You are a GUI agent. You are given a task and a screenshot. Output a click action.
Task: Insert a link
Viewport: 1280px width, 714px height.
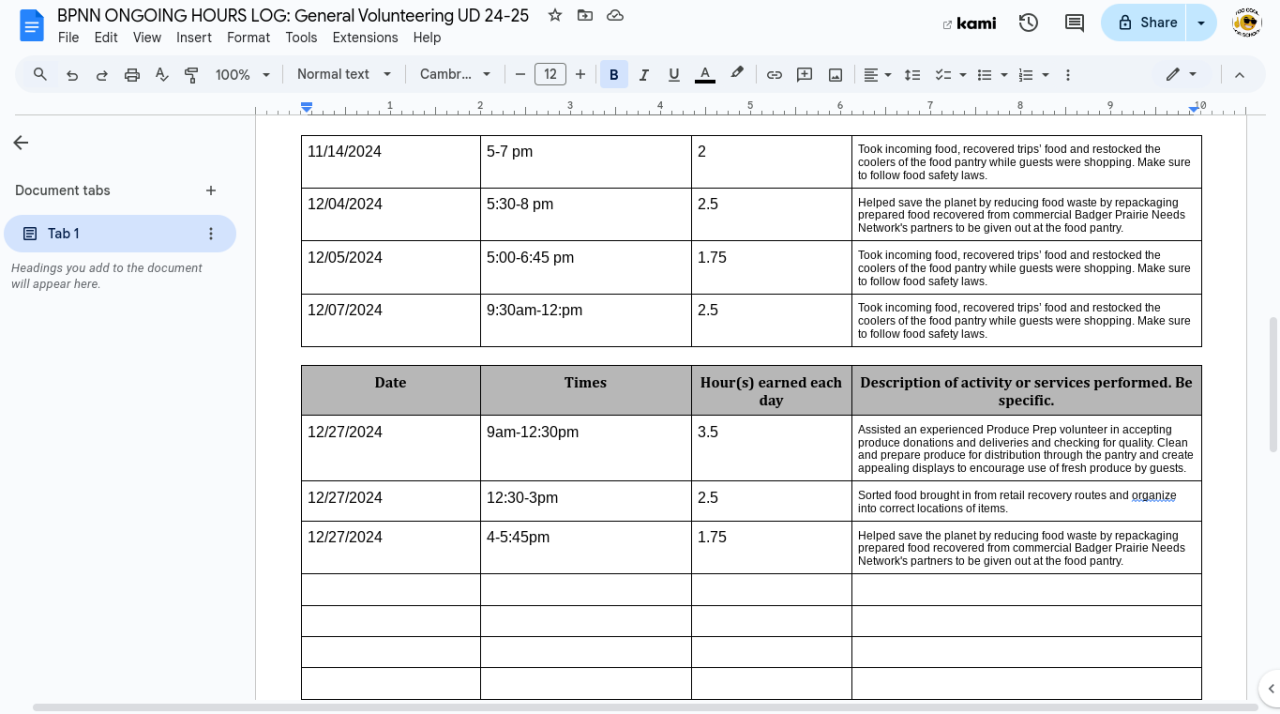click(774, 74)
